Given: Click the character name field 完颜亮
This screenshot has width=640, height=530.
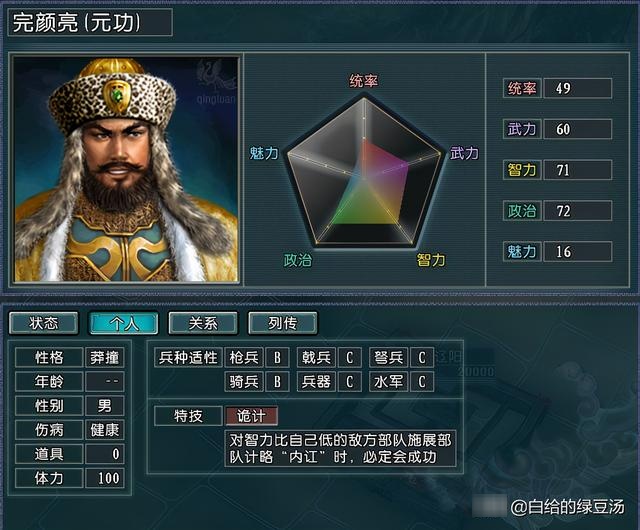Looking at the screenshot, I should 90,22.
